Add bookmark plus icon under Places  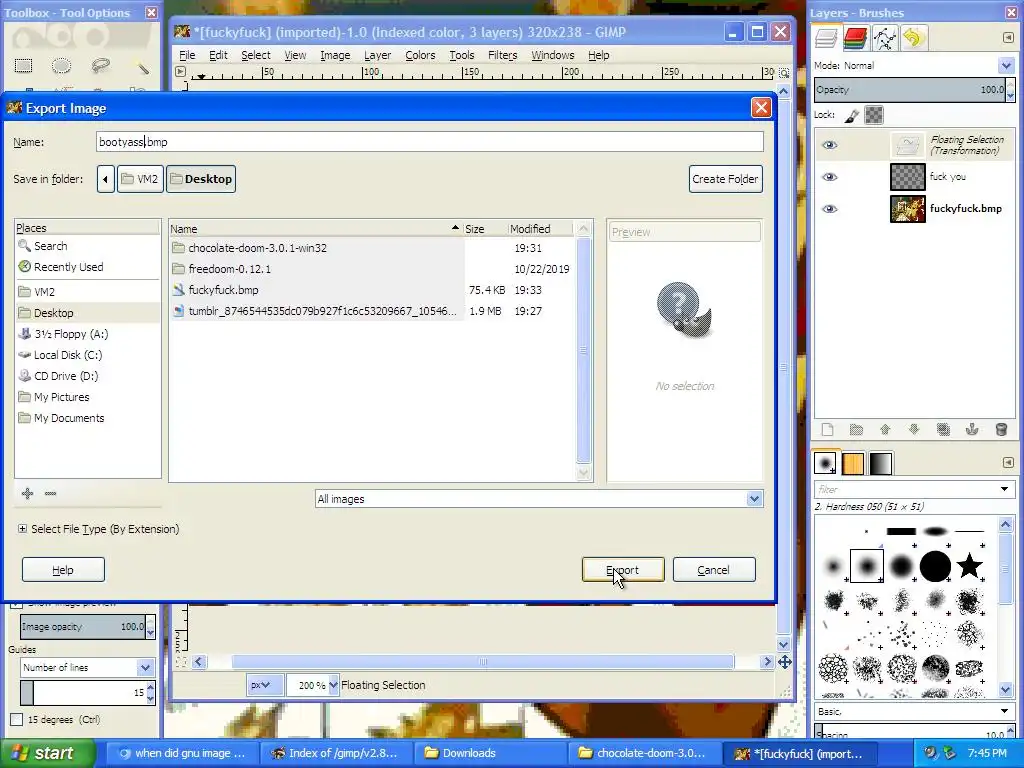click(x=27, y=494)
